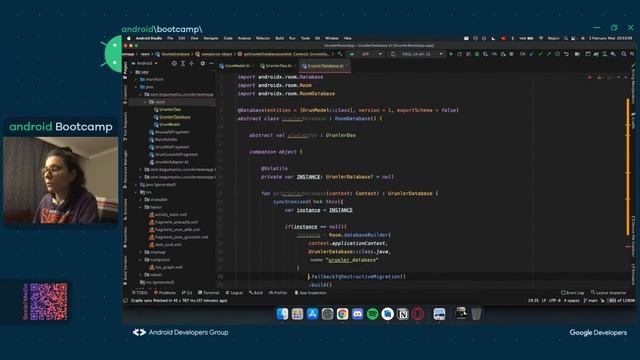Select the UrunlerDatabase.kt editor tab
640x360 pixels.
click(x=325, y=66)
